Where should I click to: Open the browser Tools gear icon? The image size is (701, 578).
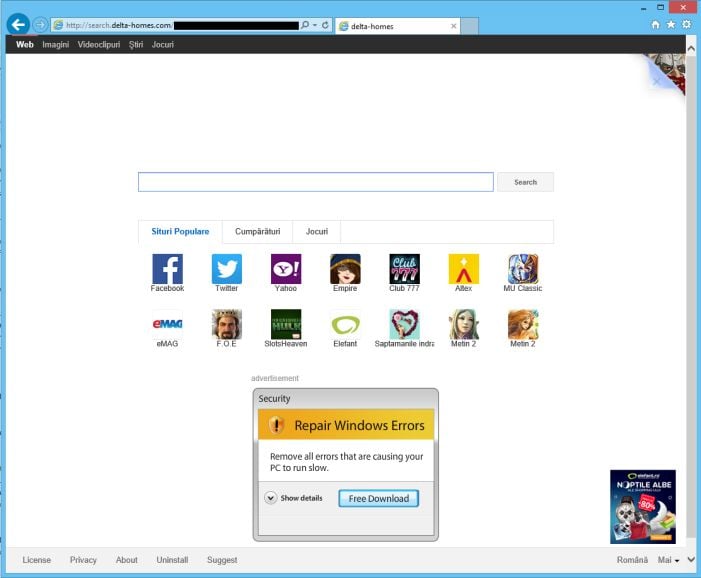click(687, 25)
